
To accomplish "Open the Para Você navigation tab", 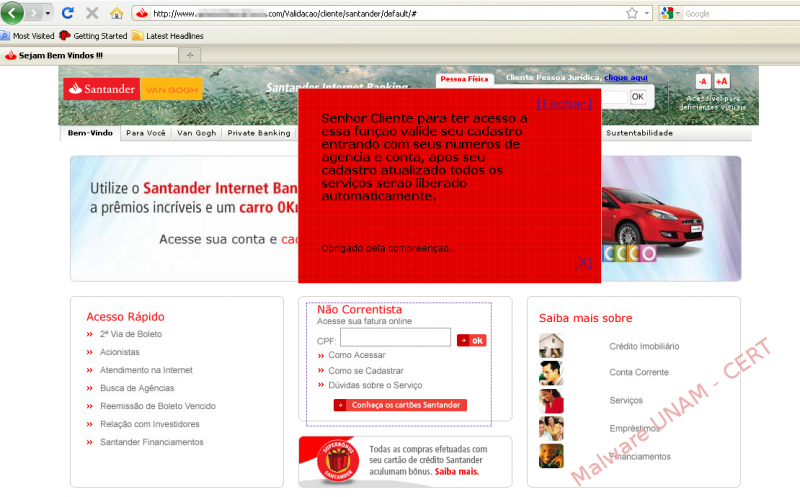I will (x=145, y=133).
